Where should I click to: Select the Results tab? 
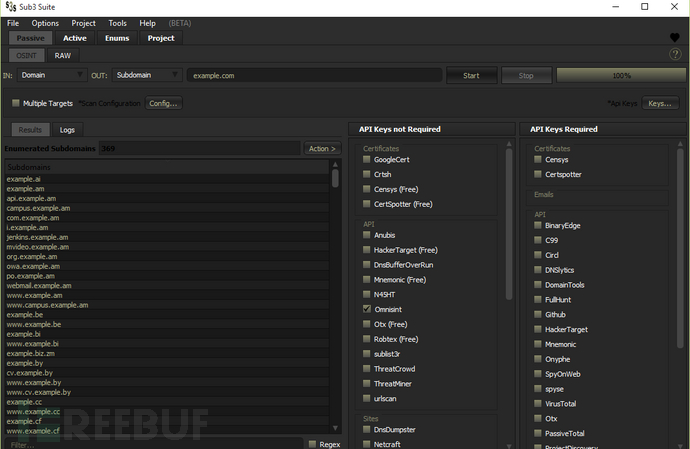point(30,130)
